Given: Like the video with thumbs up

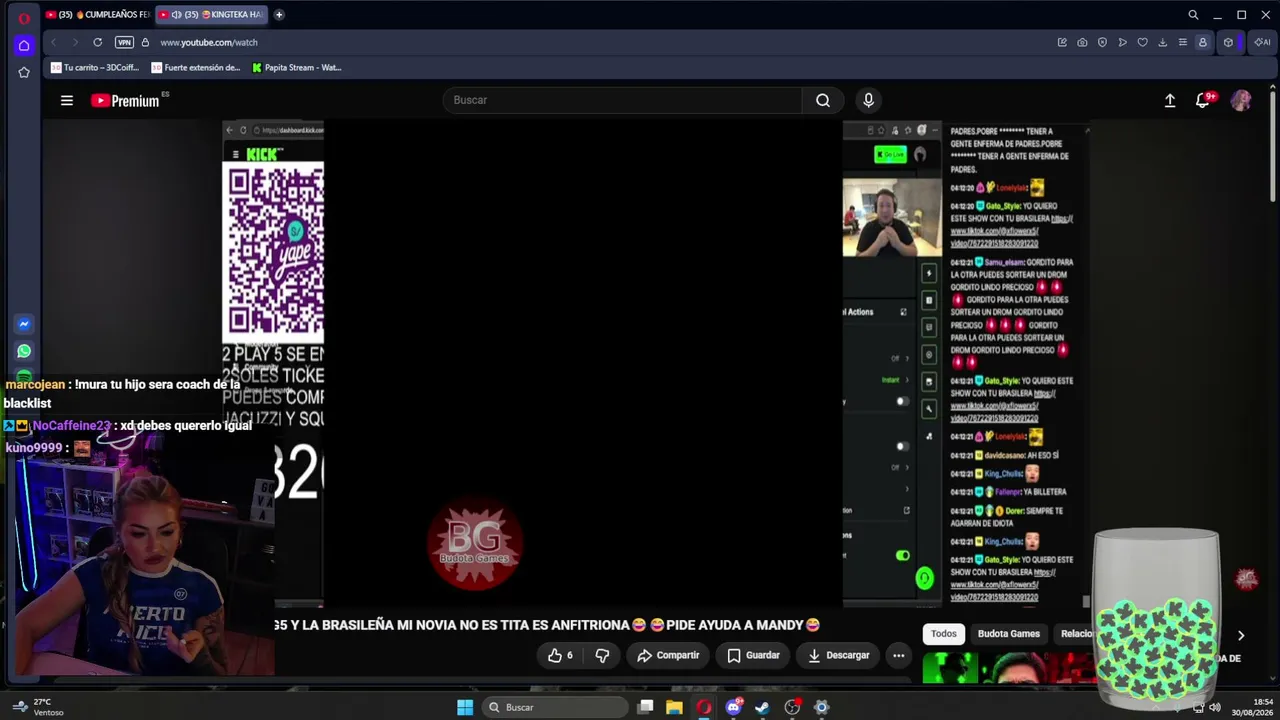Looking at the screenshot, I should [x=560, y=655].
